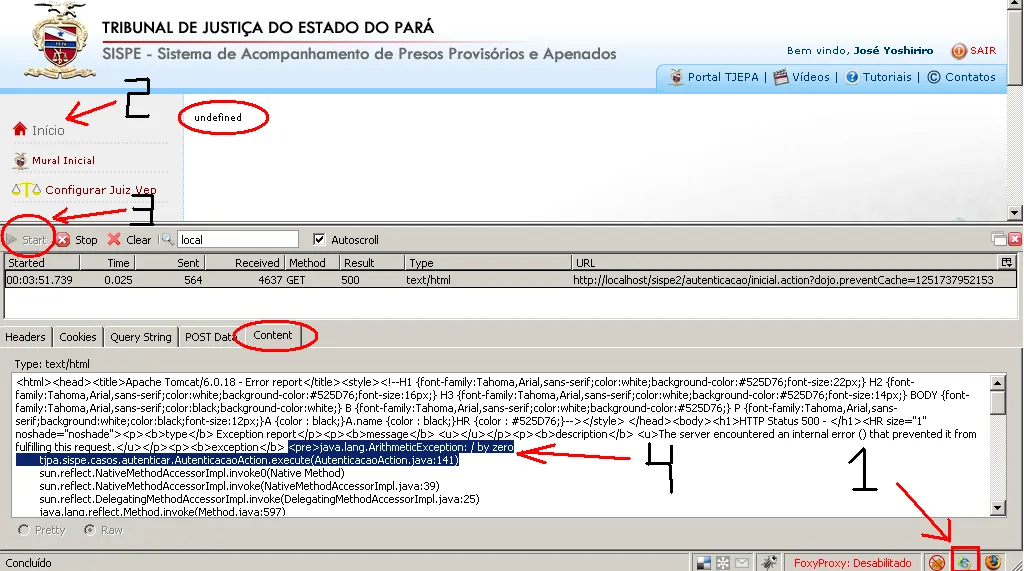The image size is (1024, 571).
Task: Sort requests by the Started column
Action: click(x=42, y=263)
